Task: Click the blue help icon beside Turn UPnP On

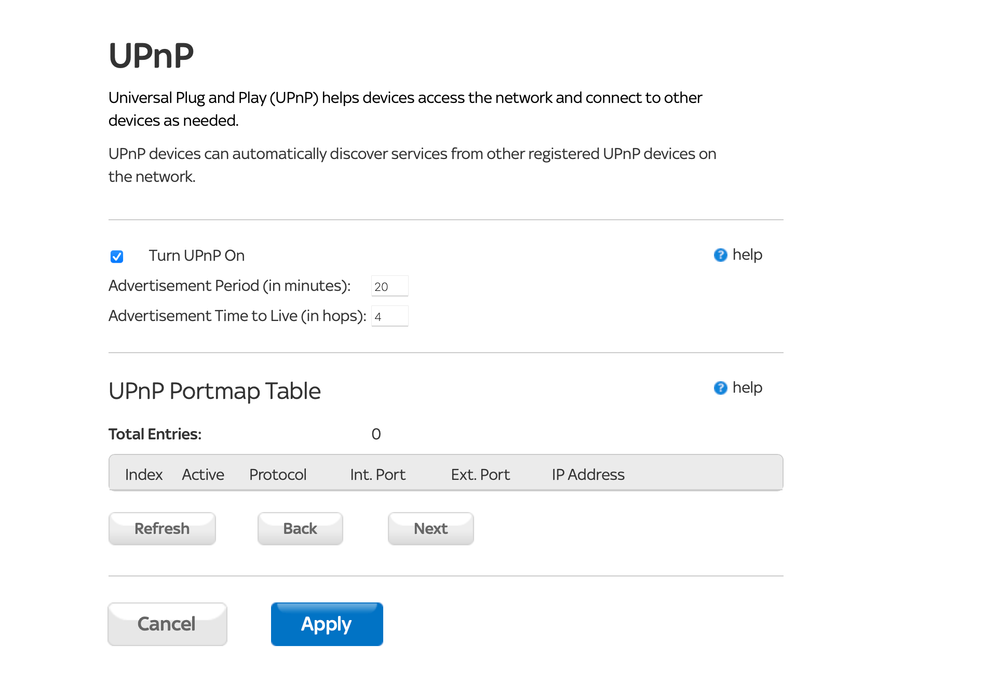Action: [720, 255]
